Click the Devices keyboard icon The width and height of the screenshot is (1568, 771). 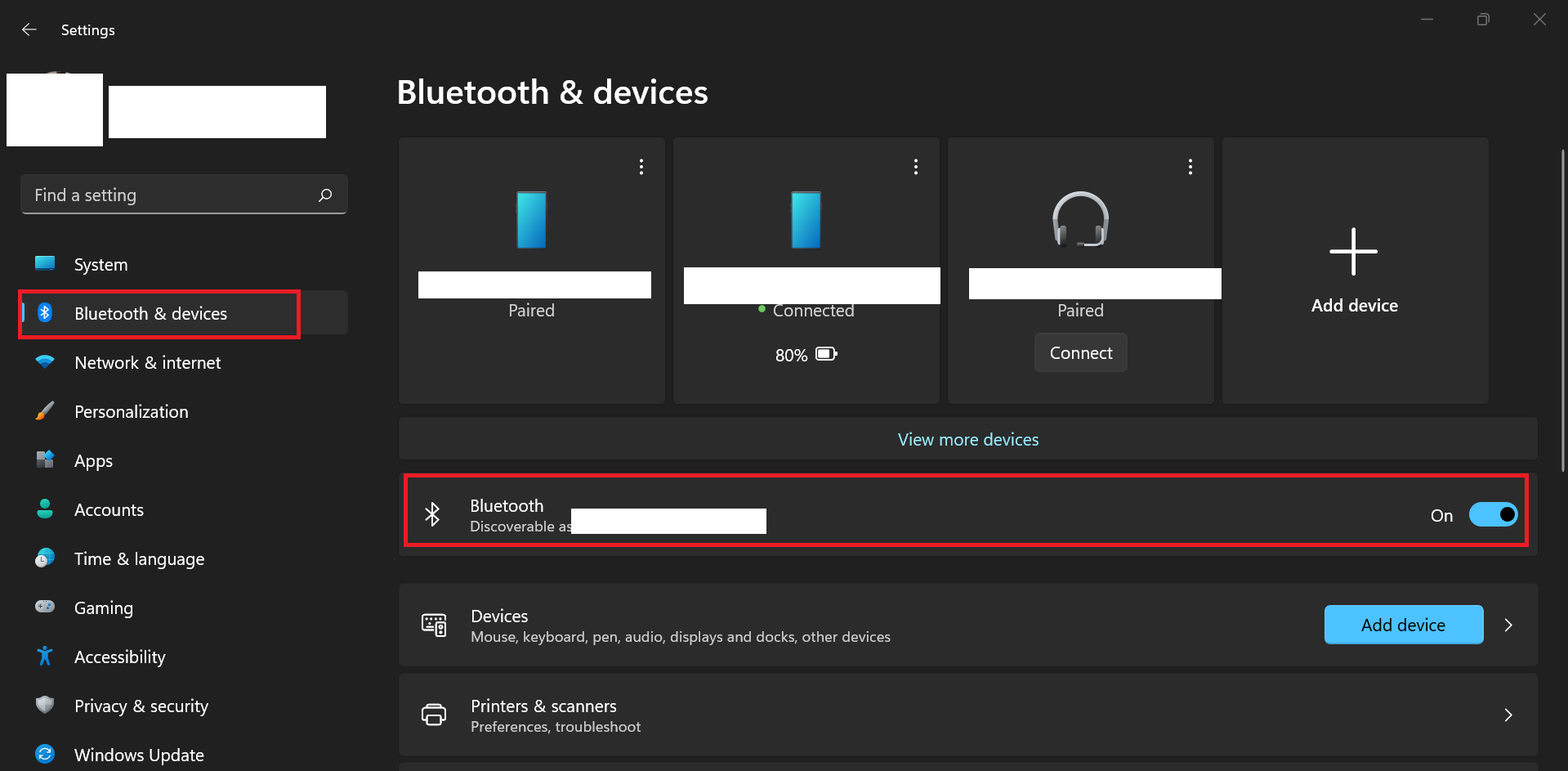tap(434, 625)
